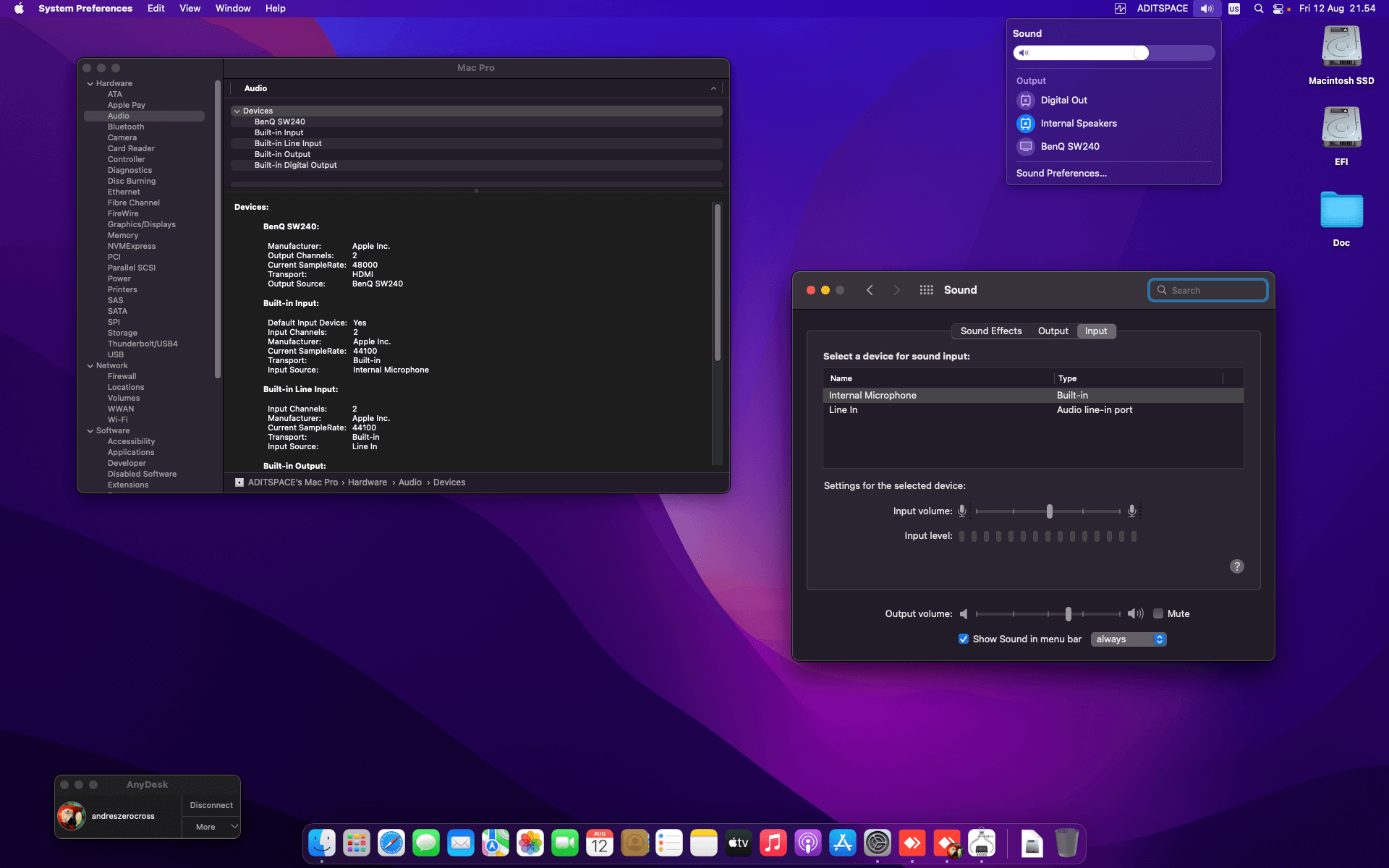This screenshot has height=868, width=1389.
Task: Choose the BenQ SW240 display output icon
Action: tap(1026, 147)
